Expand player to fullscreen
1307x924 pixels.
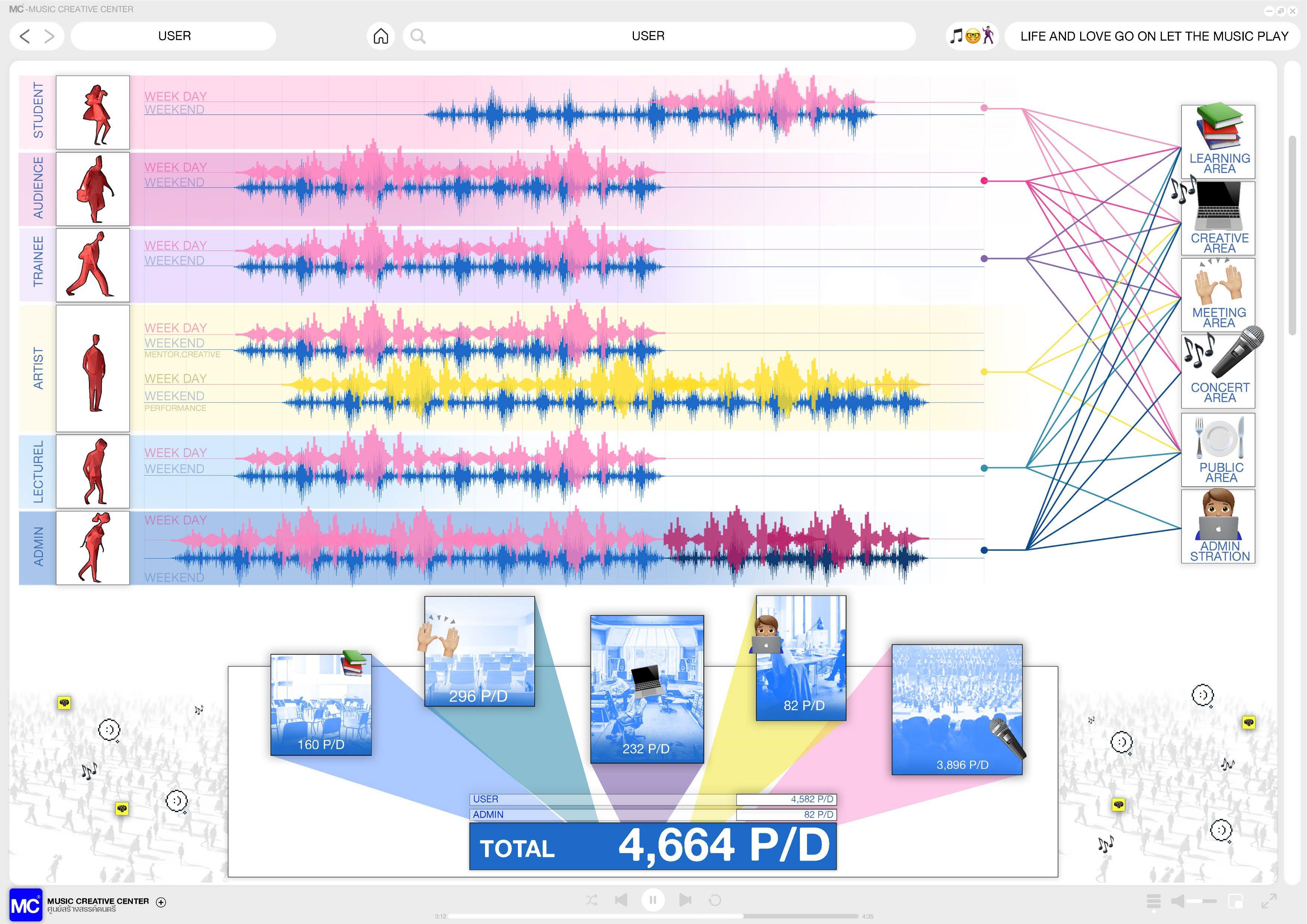(1269, 901)
